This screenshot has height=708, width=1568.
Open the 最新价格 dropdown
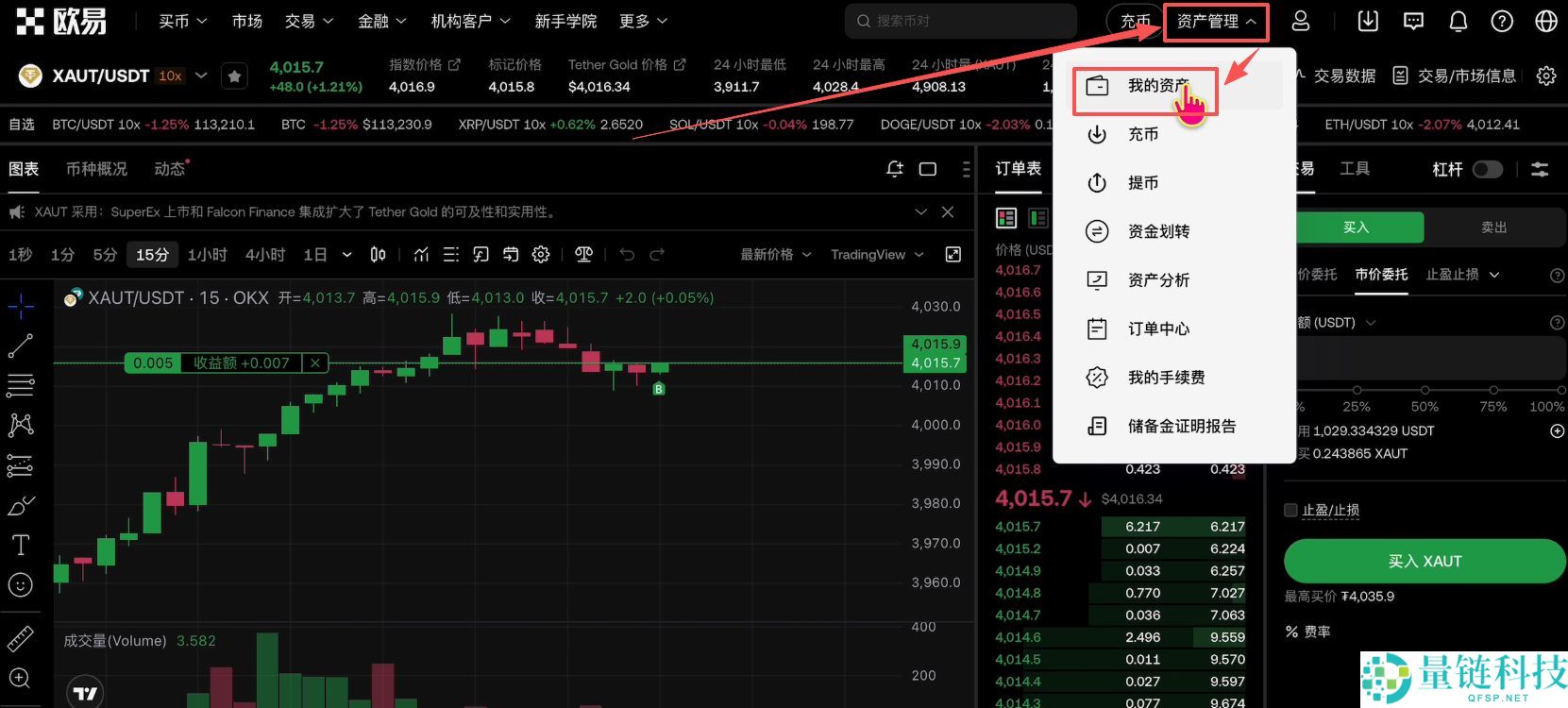(x=776, y=255)
